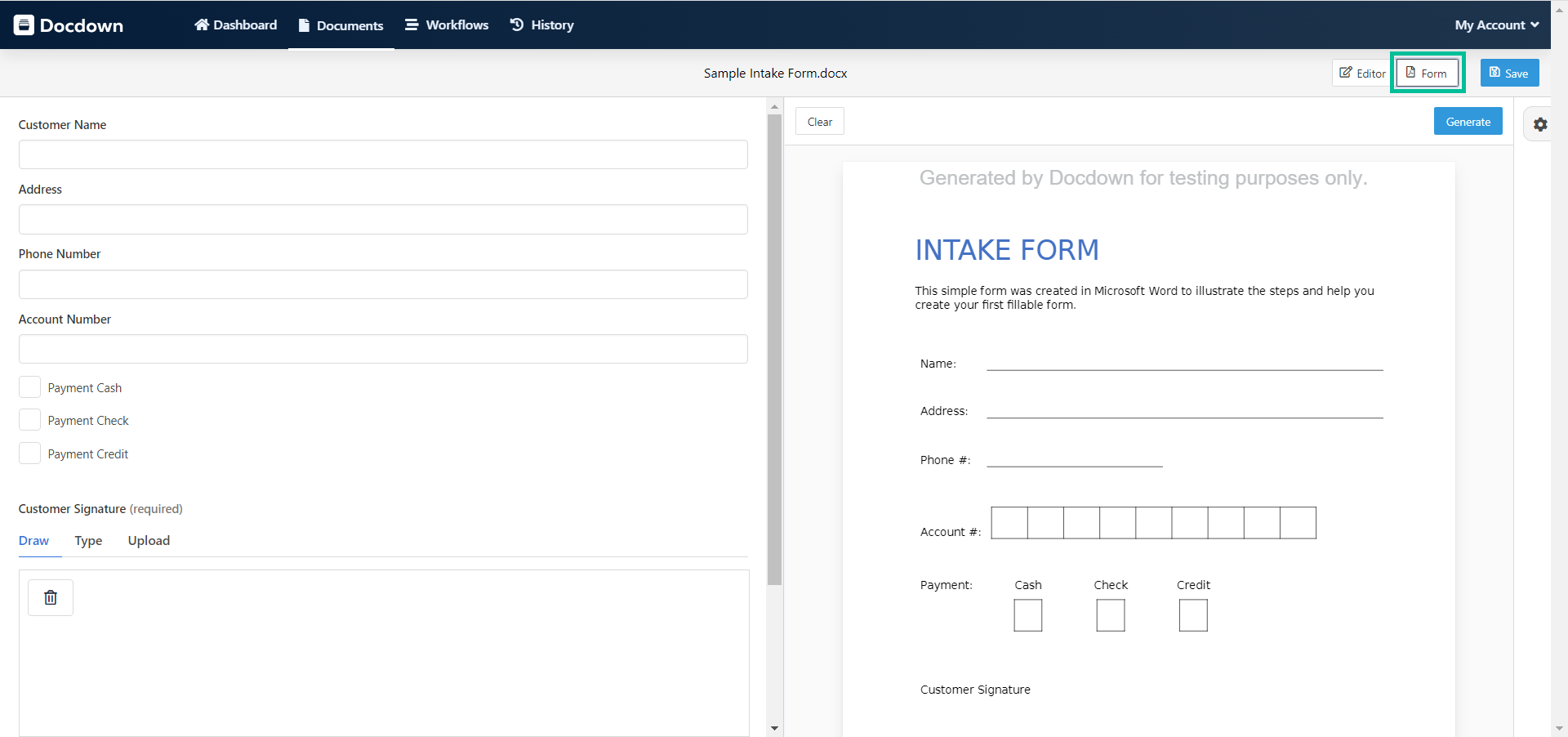1568x737 pixels.
Task: Switch to the Type signature tab
Action: click(x=88, y=540)
